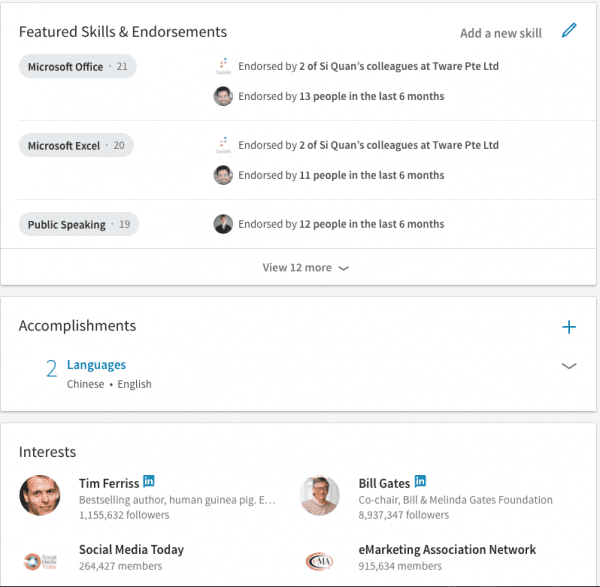Click the LinkedIn badge beside Tim Ferriss

point(149,481)
